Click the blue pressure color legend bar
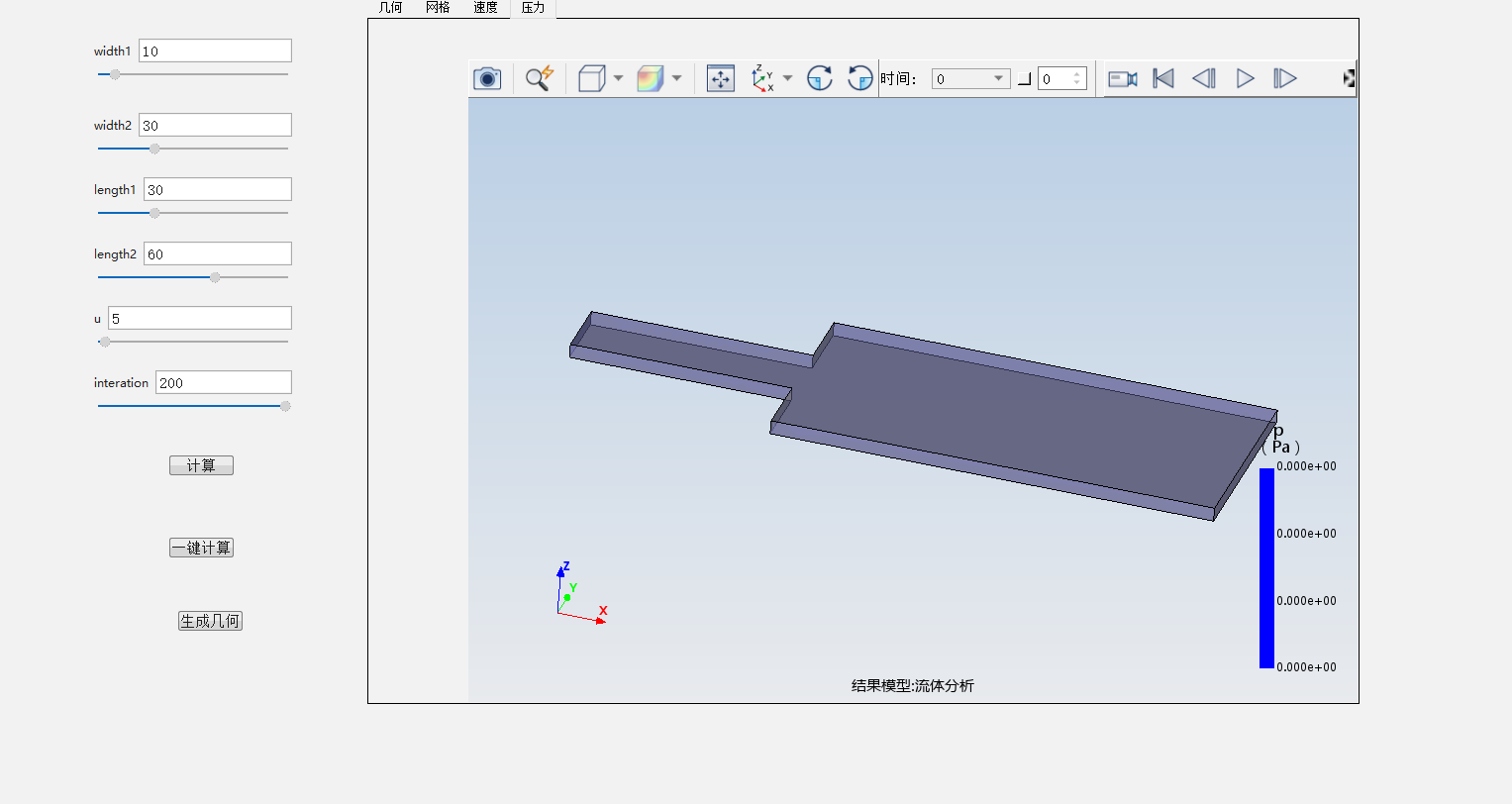This screenshot has width=1512, height=804. pyautogui.click(x=1266, y=568)
